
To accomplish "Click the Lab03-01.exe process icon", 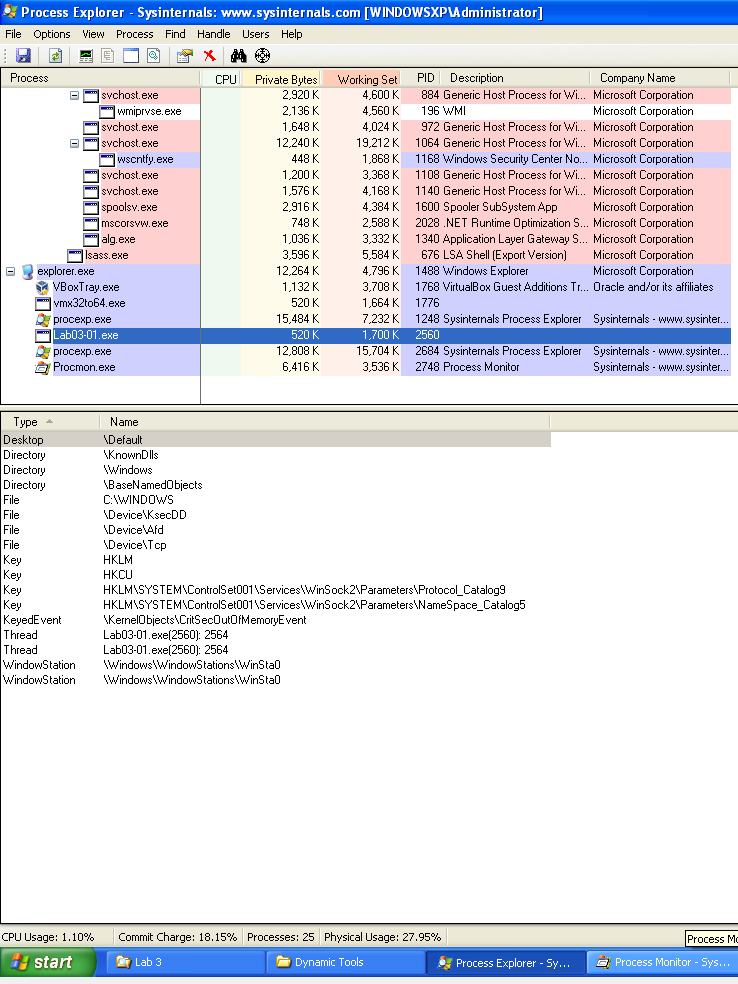I will [x=43, y=335].
